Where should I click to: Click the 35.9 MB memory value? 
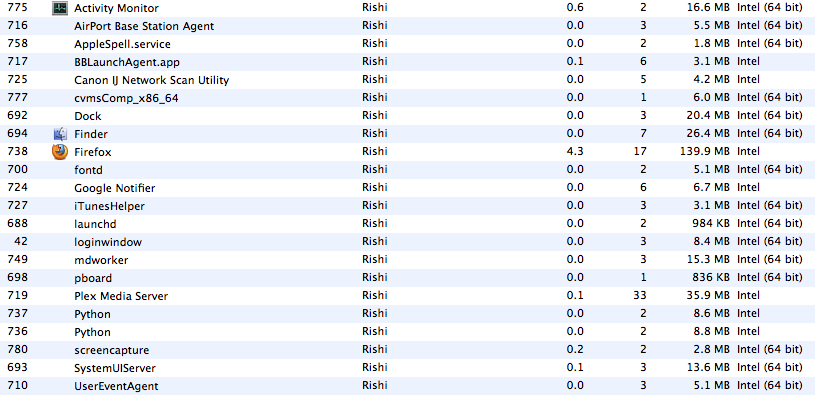coord(708,295)
